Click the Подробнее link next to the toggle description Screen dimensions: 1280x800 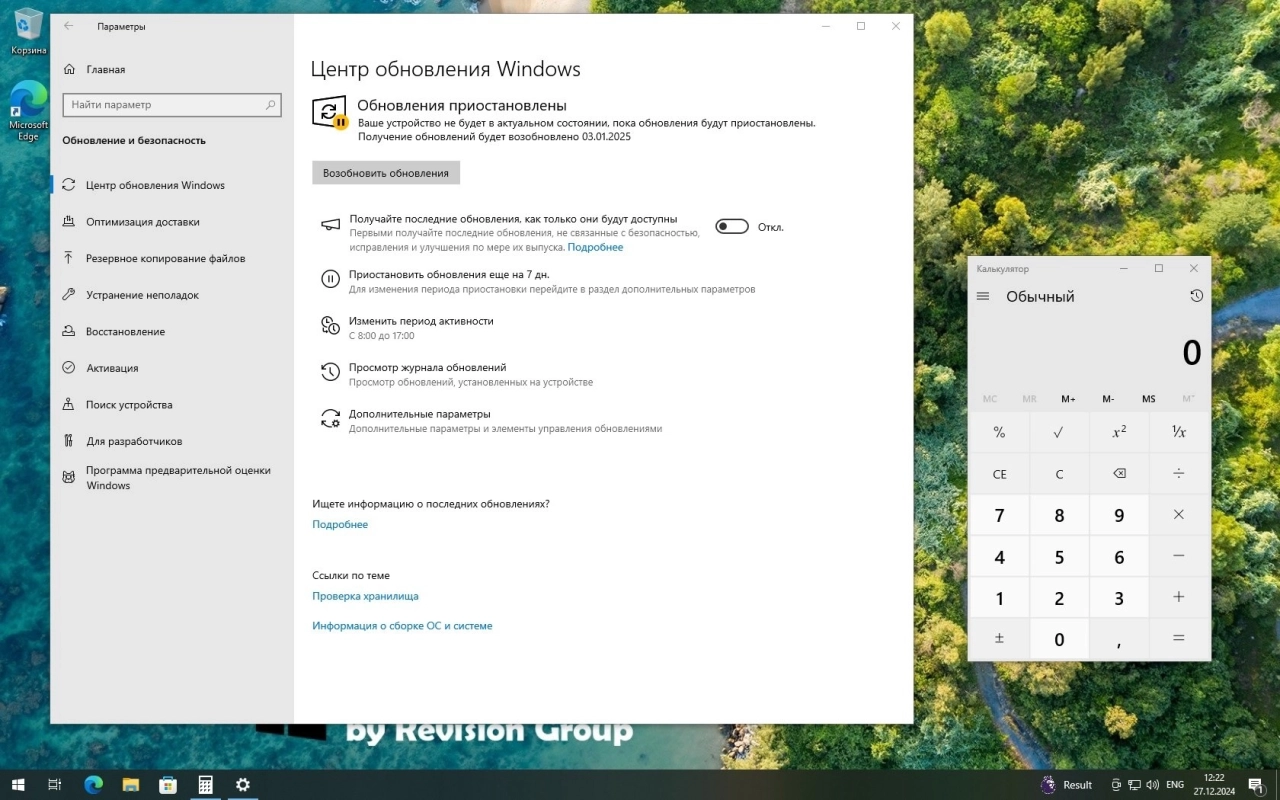point(595,247)
